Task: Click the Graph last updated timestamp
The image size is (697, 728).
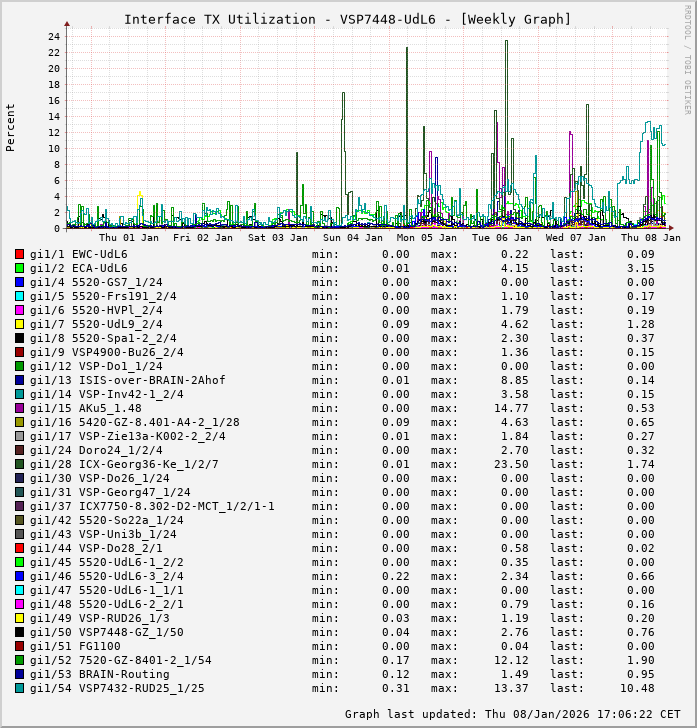Action: pos(513,714)
